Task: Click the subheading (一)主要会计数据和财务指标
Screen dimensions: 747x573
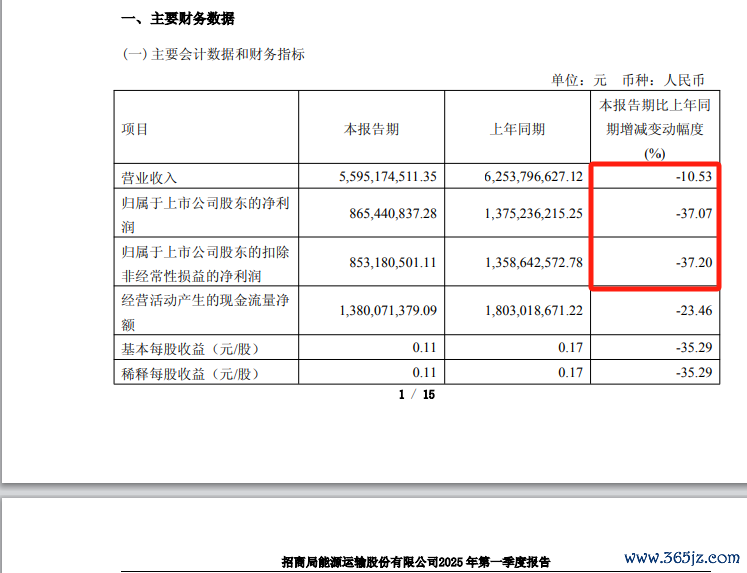Action: [x=213, y=54]
